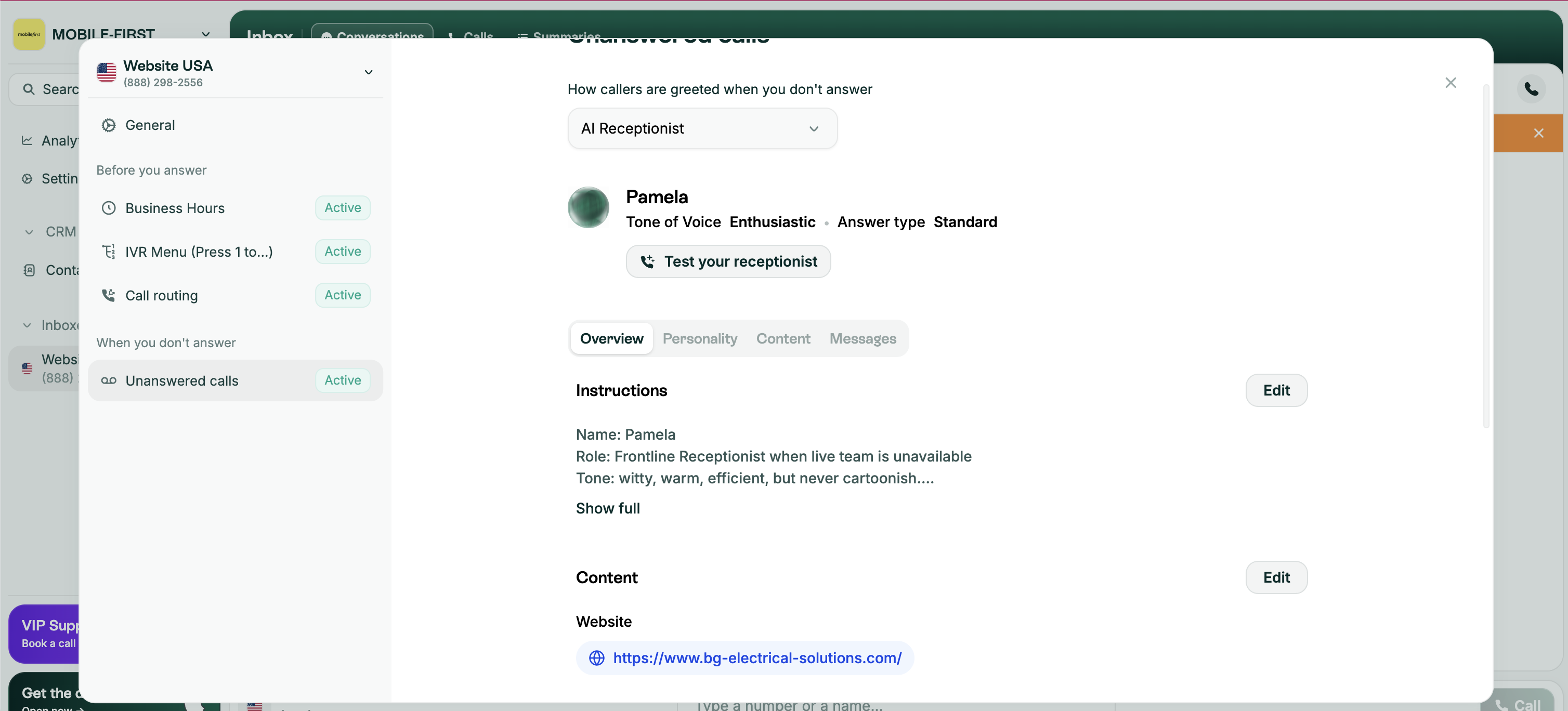Open the MOBILE-FIRST workspace dropdown
1568x711 pixels.
(206, 34)
